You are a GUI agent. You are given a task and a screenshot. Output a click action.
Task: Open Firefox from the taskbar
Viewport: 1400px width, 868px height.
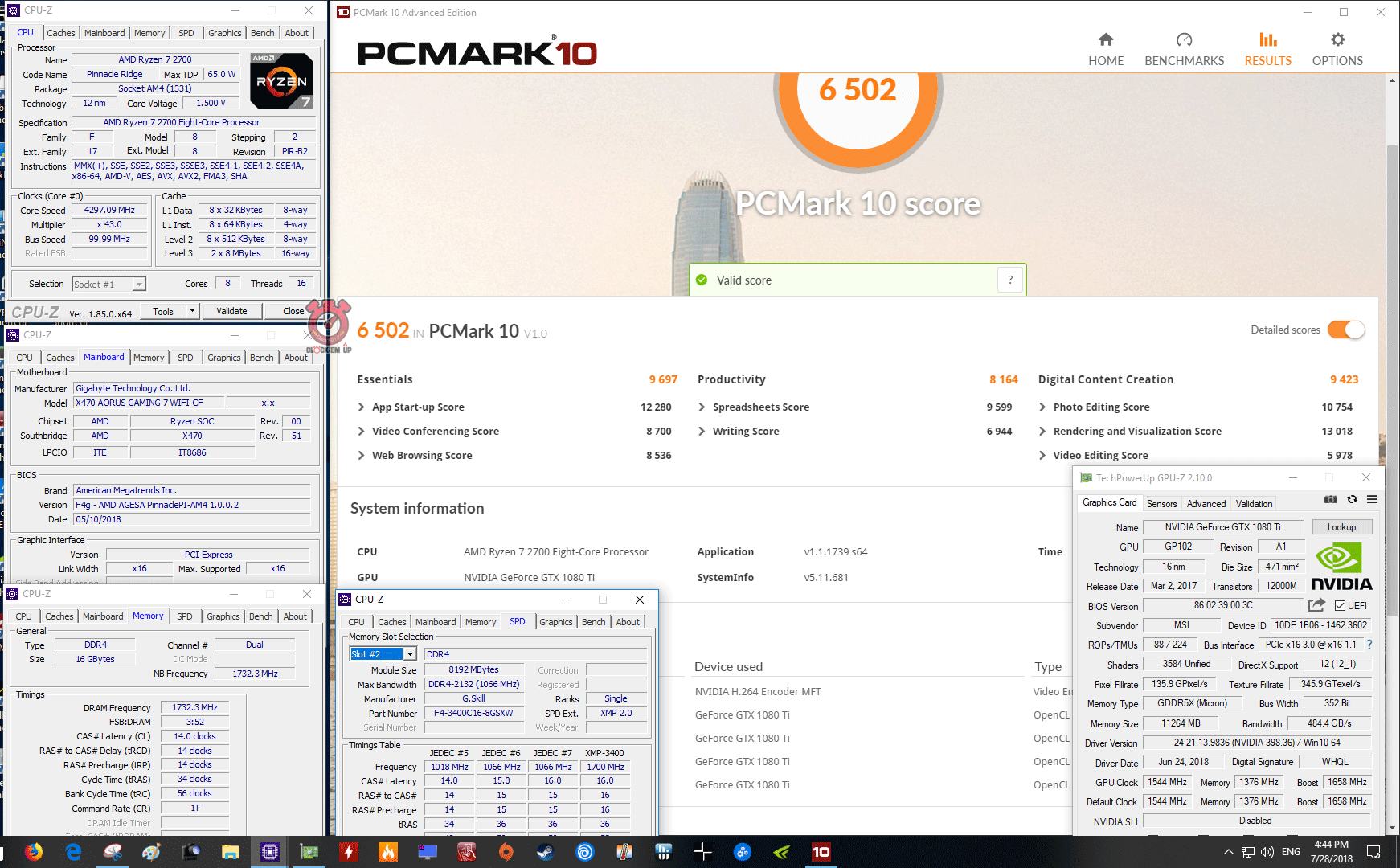[x=34, y=852]
